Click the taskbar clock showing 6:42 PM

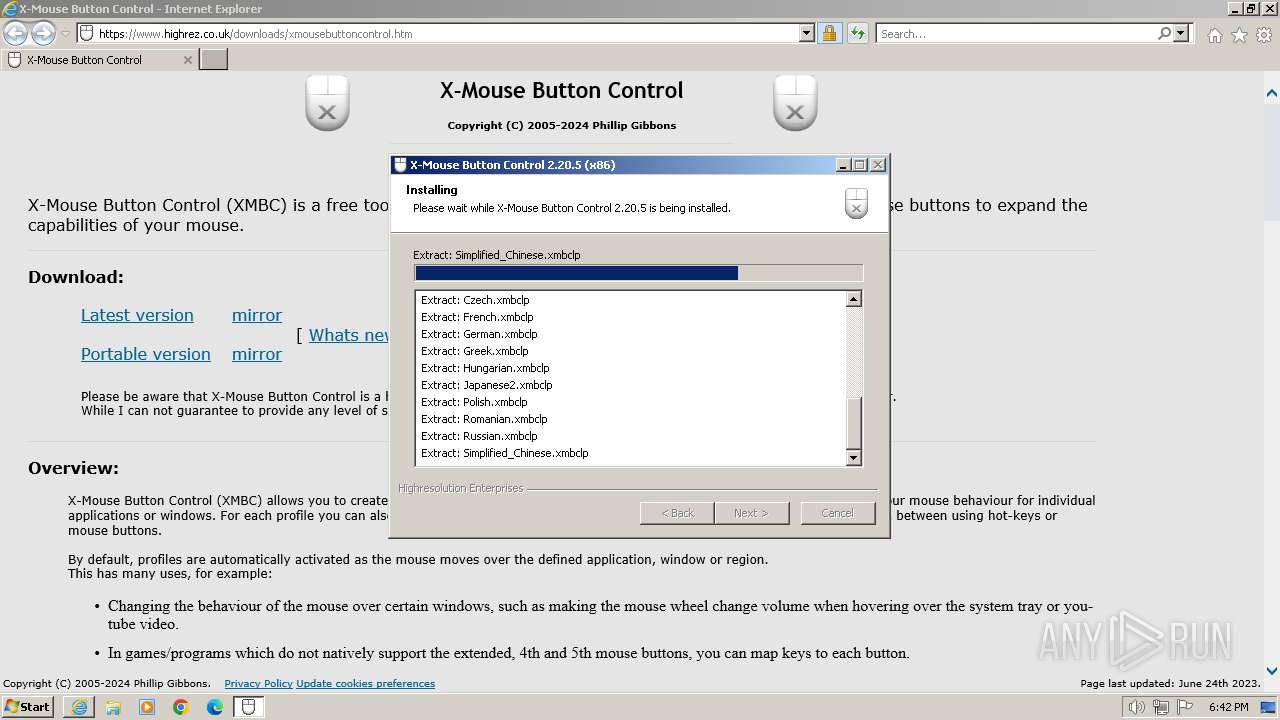point(1228,707)
